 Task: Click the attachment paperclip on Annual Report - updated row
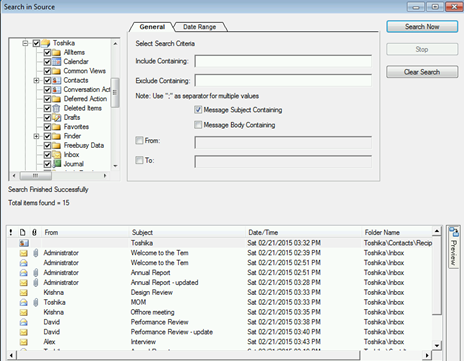tap(35, 283)
